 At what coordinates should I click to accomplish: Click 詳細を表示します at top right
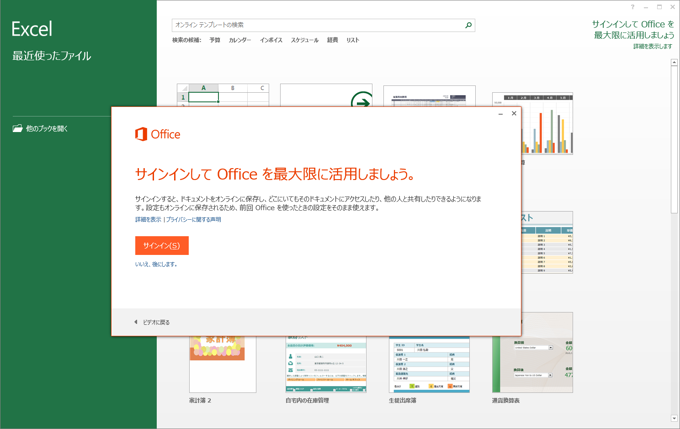point(653,46)
